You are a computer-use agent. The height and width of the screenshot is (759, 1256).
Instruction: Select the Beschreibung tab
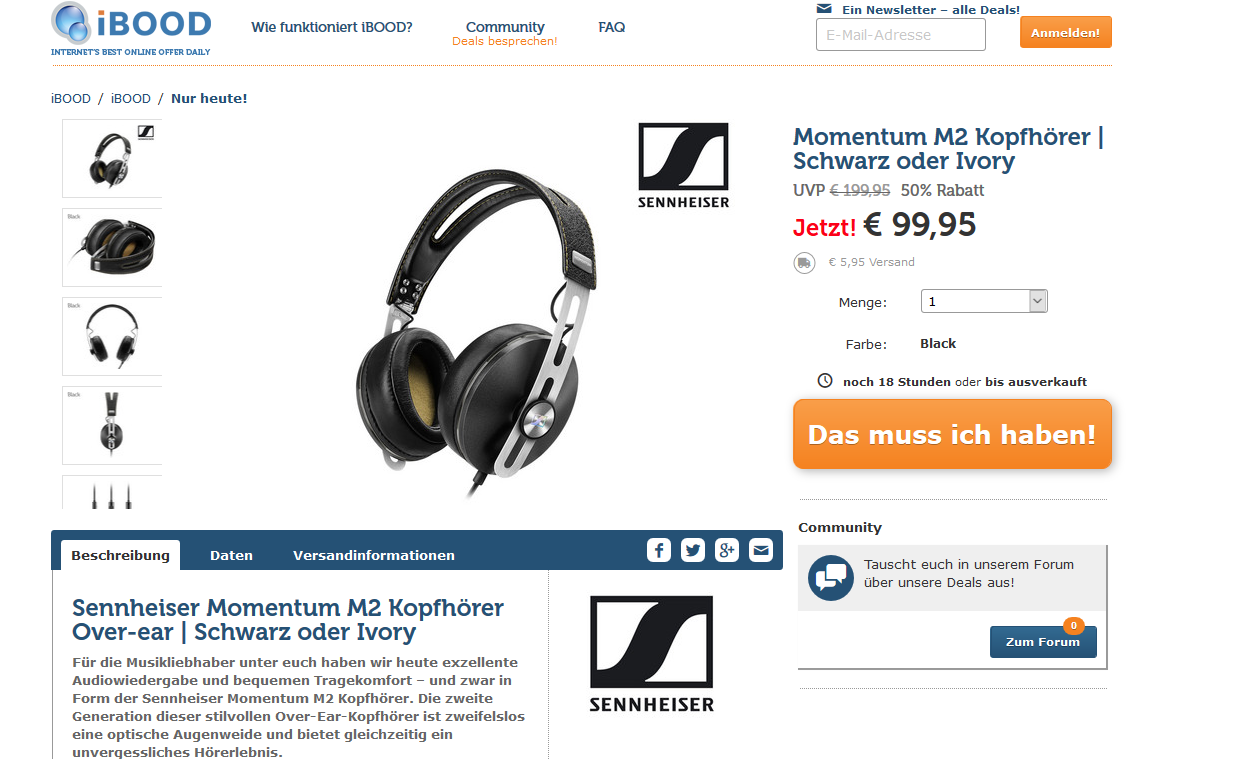tap(120, 555)
